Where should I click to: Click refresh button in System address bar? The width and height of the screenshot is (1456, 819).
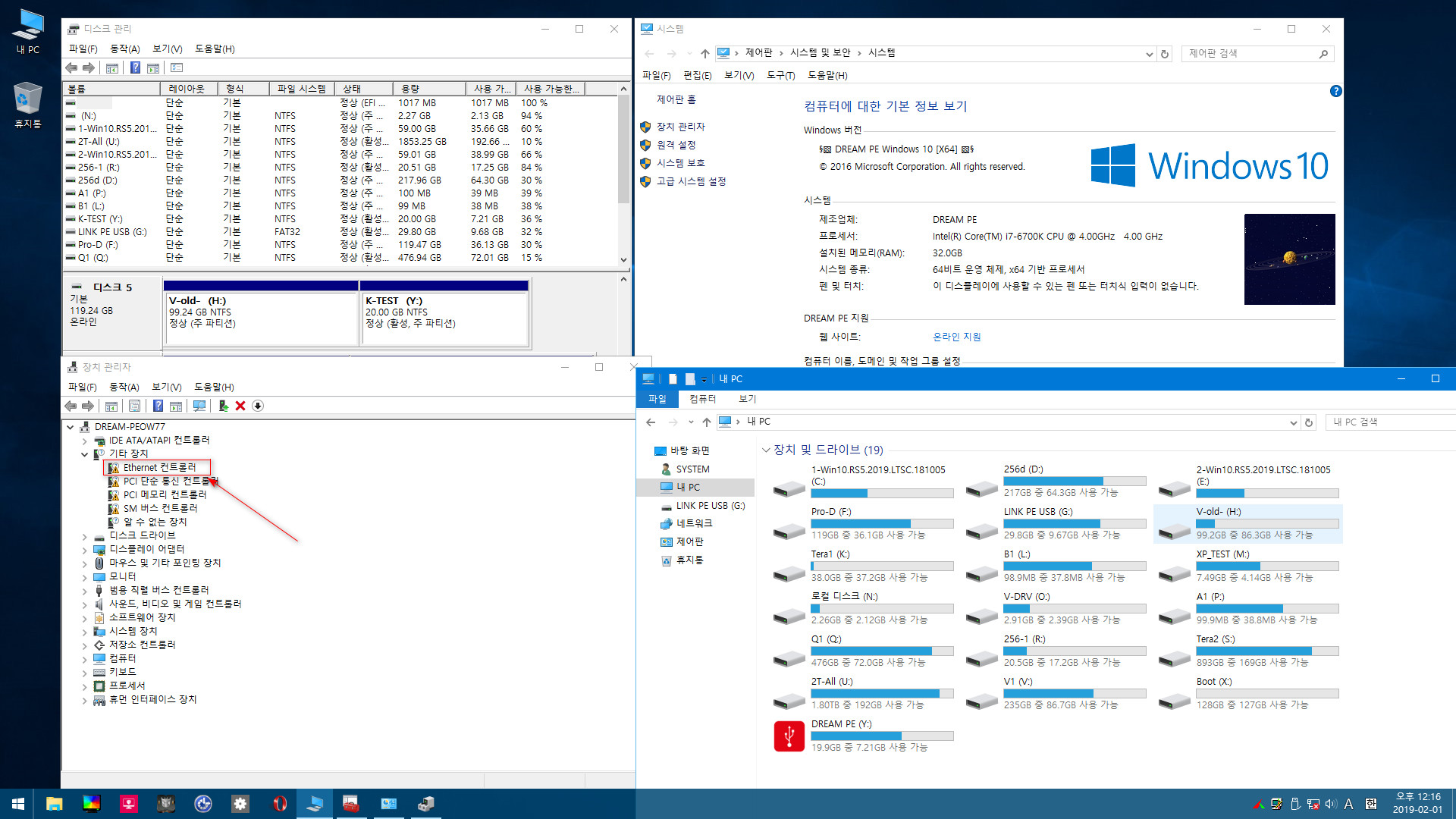pos(1165,54)
